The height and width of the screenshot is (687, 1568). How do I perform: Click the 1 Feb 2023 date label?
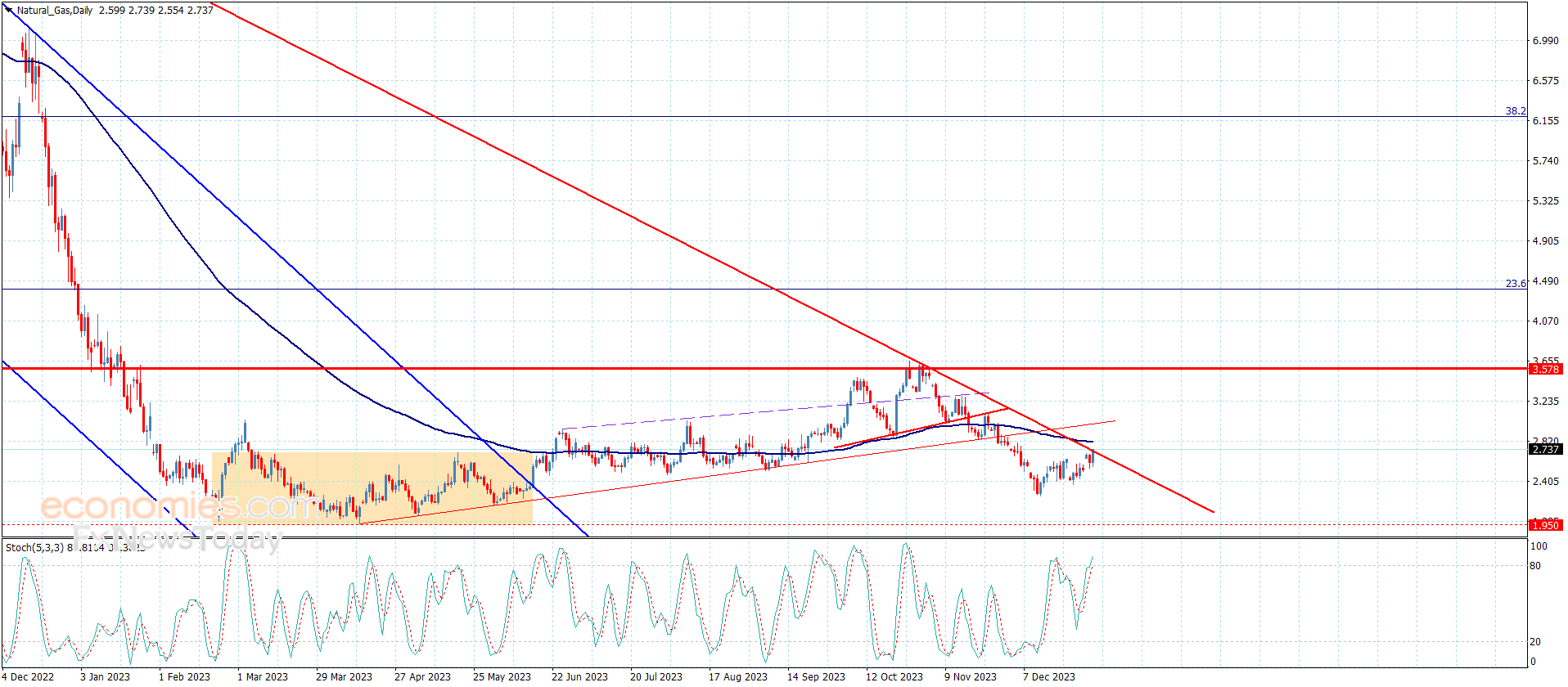coord(184,676)
